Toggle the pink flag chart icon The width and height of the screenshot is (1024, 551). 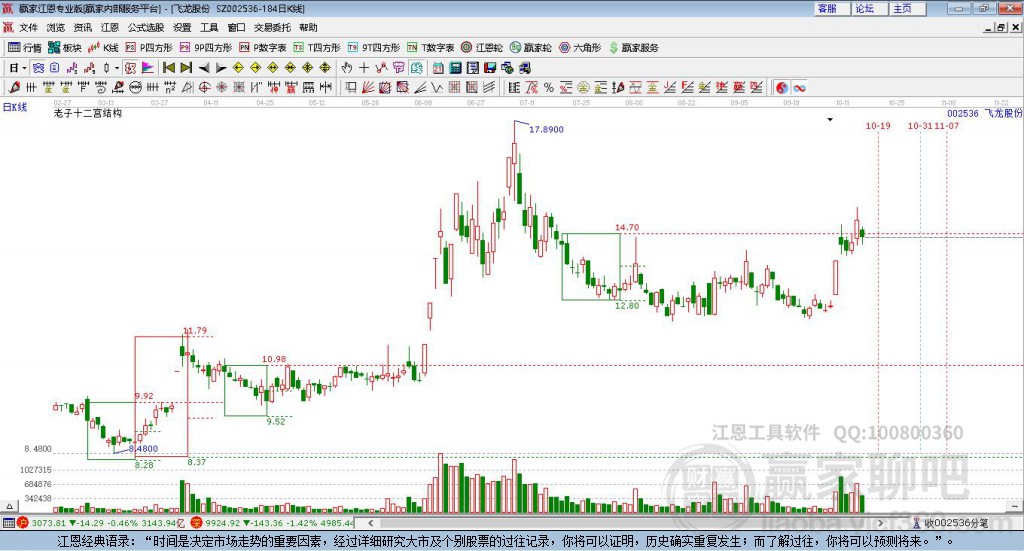148,68
